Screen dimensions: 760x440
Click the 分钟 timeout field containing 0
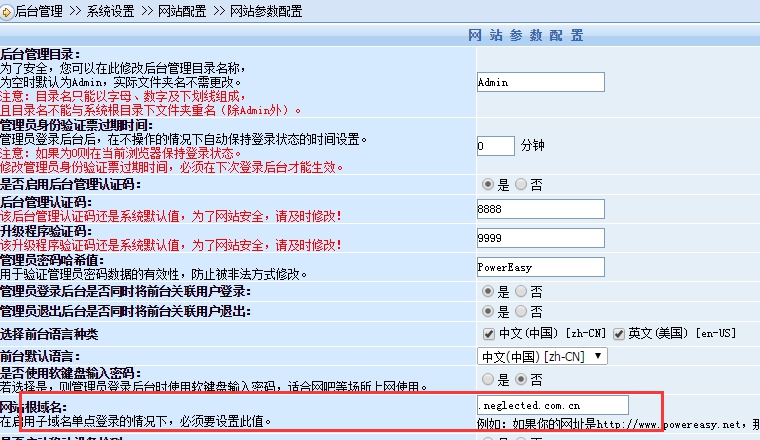click(x=495, y=146)
